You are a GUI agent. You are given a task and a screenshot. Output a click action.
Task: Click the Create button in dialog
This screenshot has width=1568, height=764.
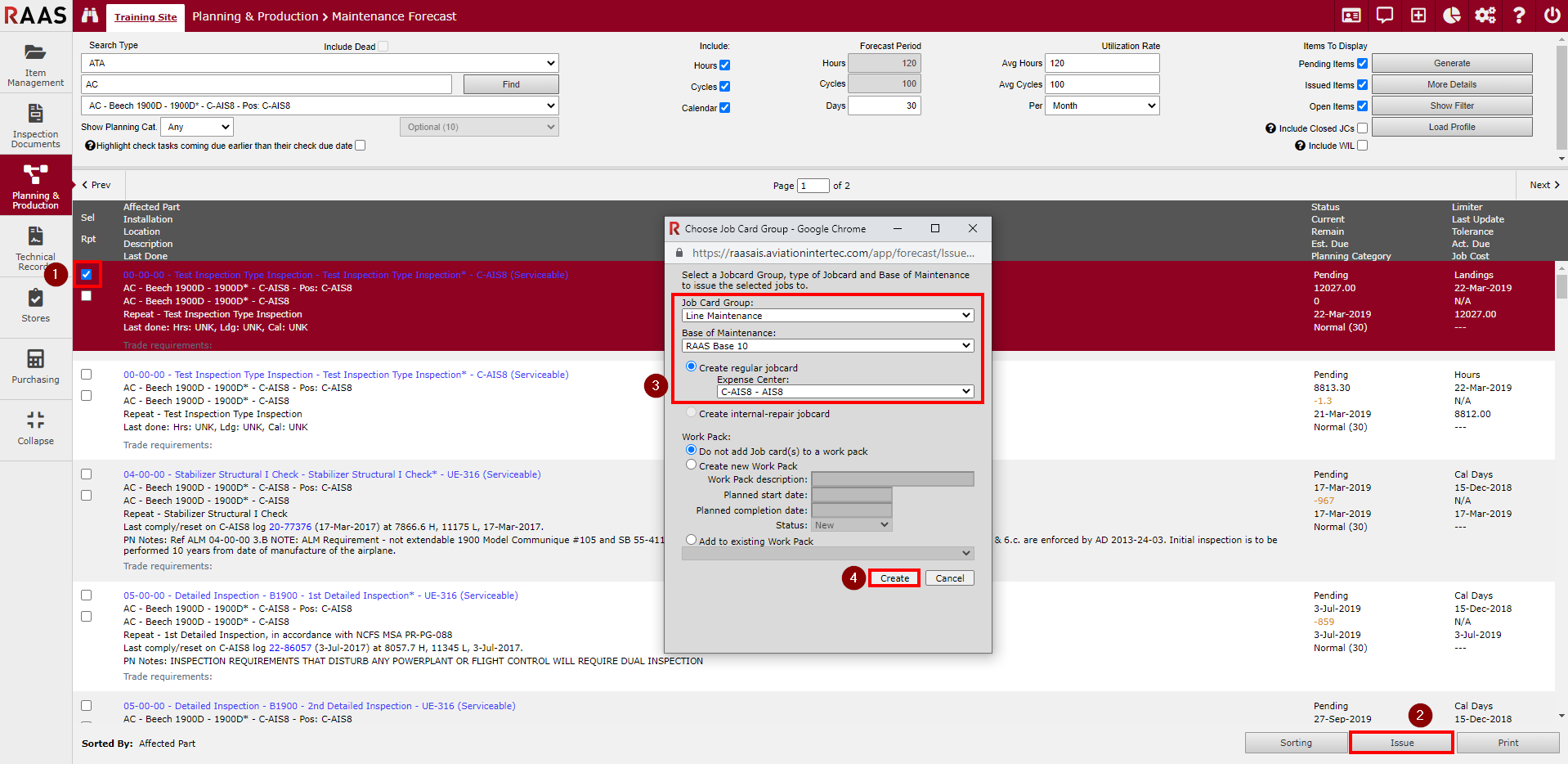[894, 578]
